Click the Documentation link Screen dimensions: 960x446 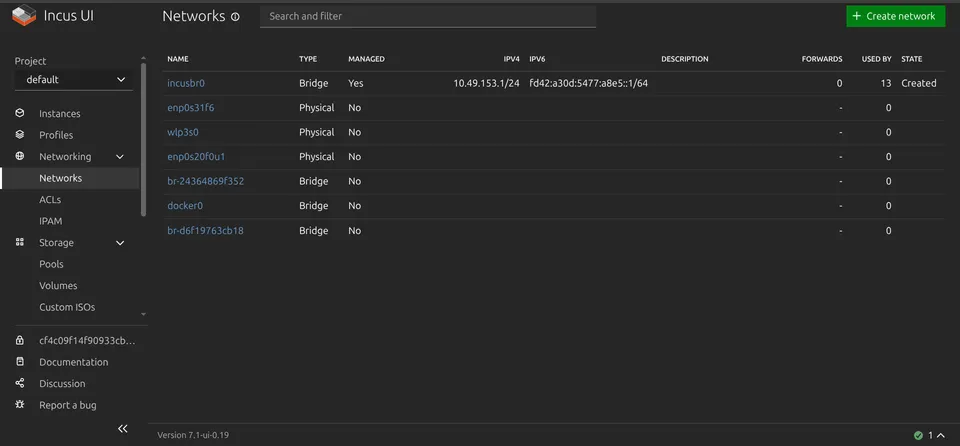coord(73,362)
